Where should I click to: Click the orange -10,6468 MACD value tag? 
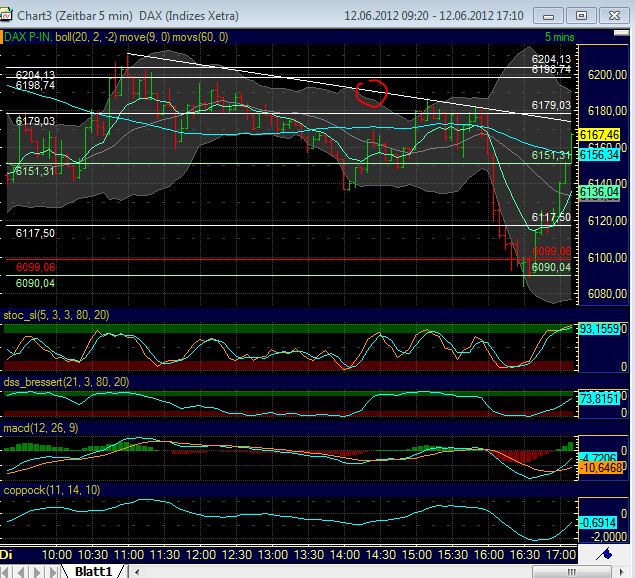601,468
